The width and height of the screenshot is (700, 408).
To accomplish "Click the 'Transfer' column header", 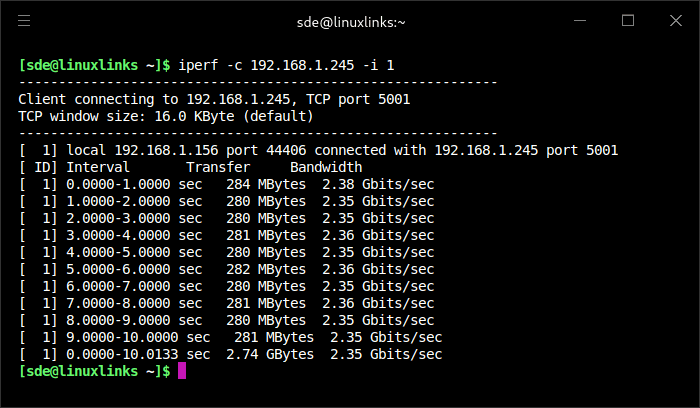I will pos(218,167).
